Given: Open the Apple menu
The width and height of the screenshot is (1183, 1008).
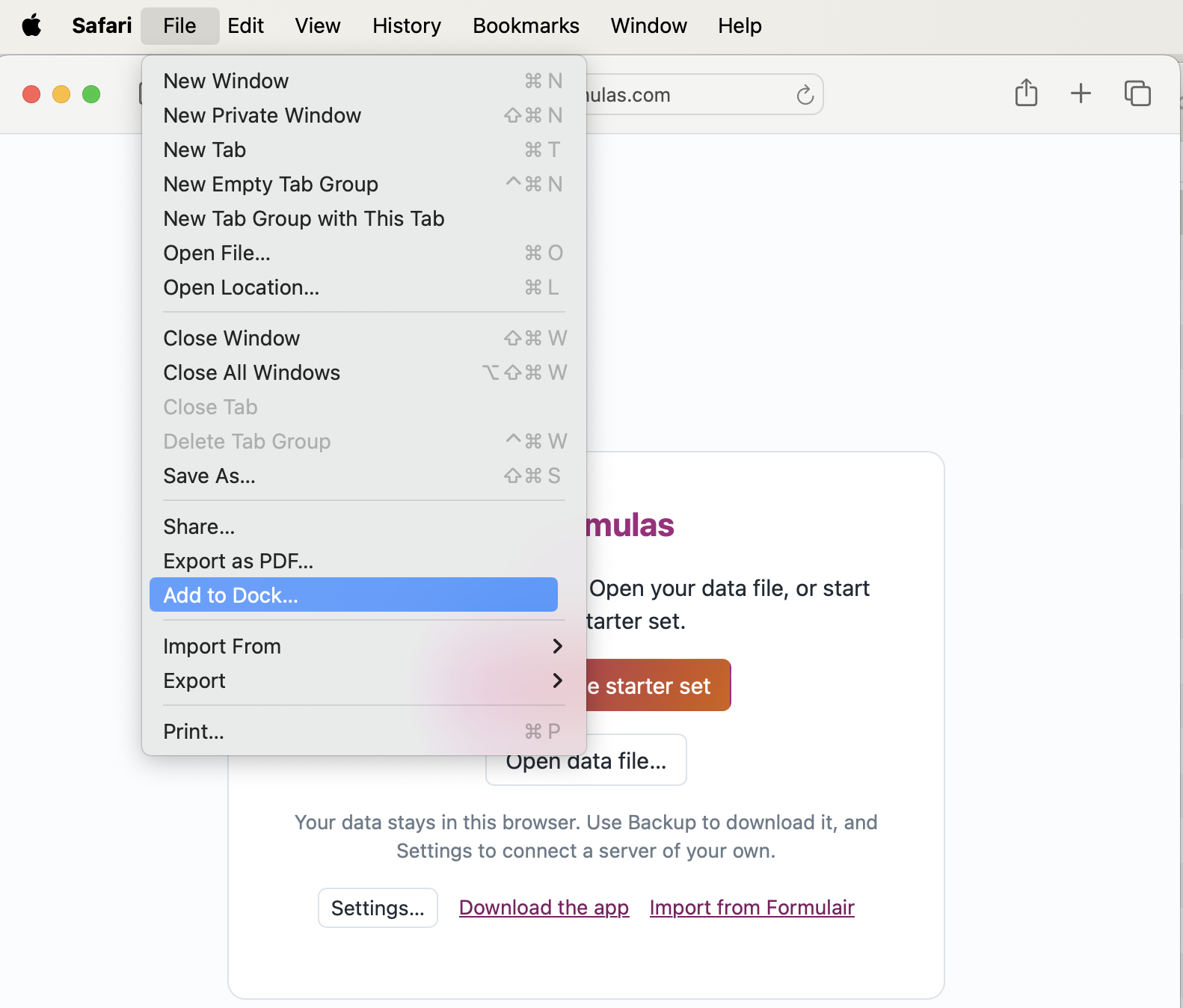Looking at the screenshot, I should (x=31, y=25).
